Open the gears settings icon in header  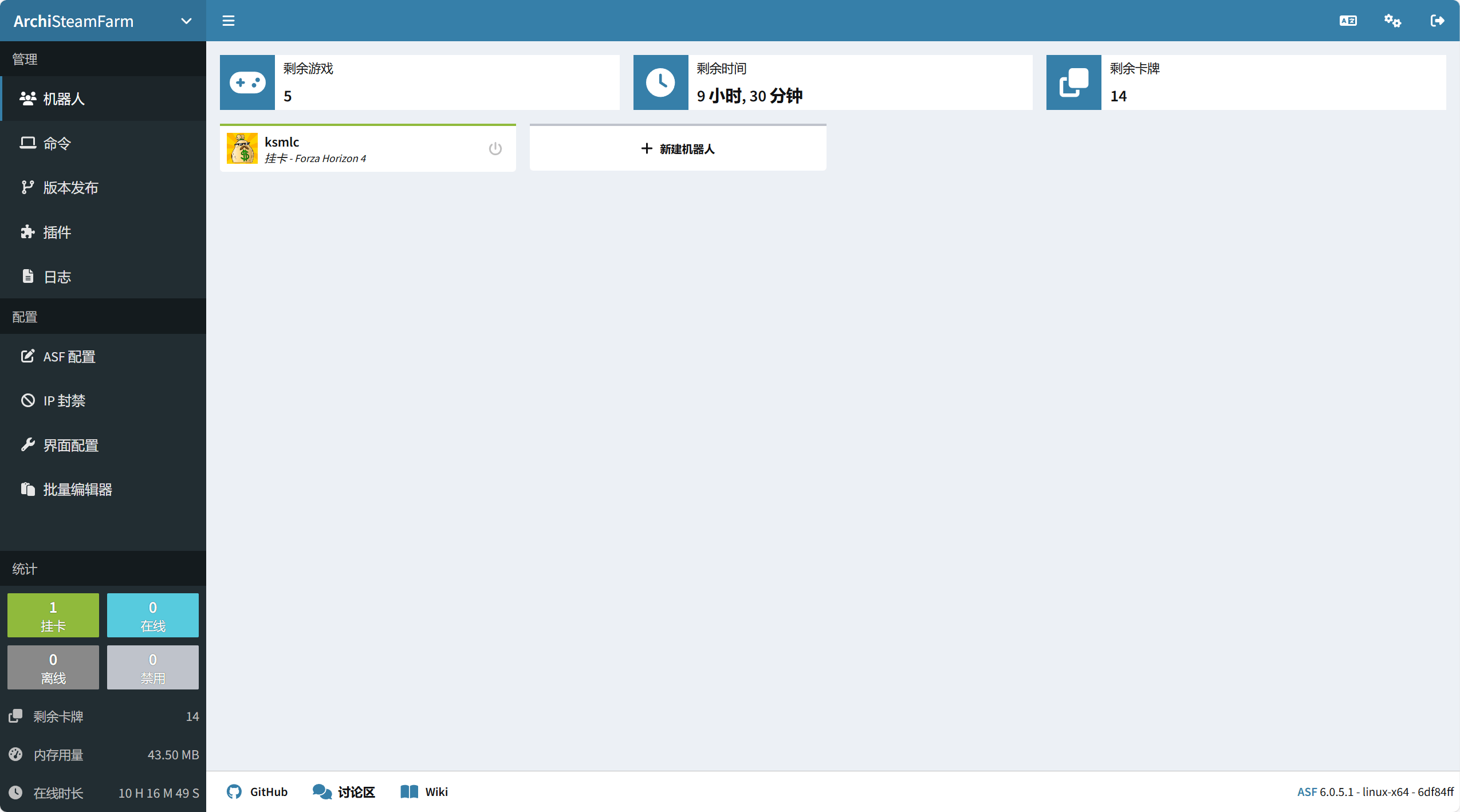[x=1392, y=21]
